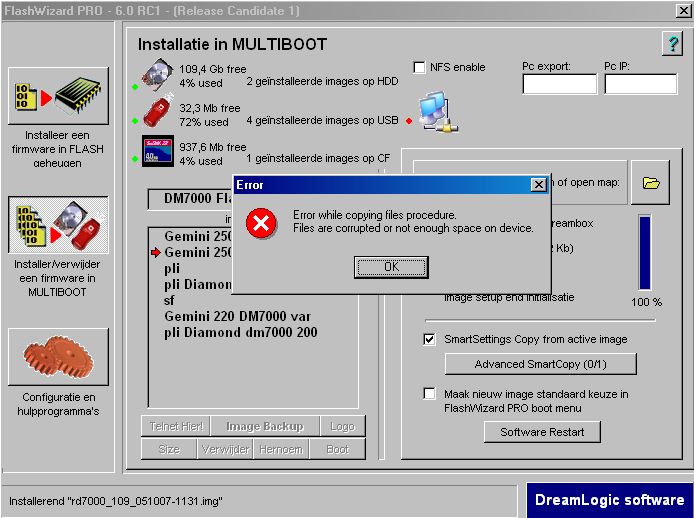
Task: Open 'Configuratie en hulpprogramma's' gears icon
Action: coord(58,356)
